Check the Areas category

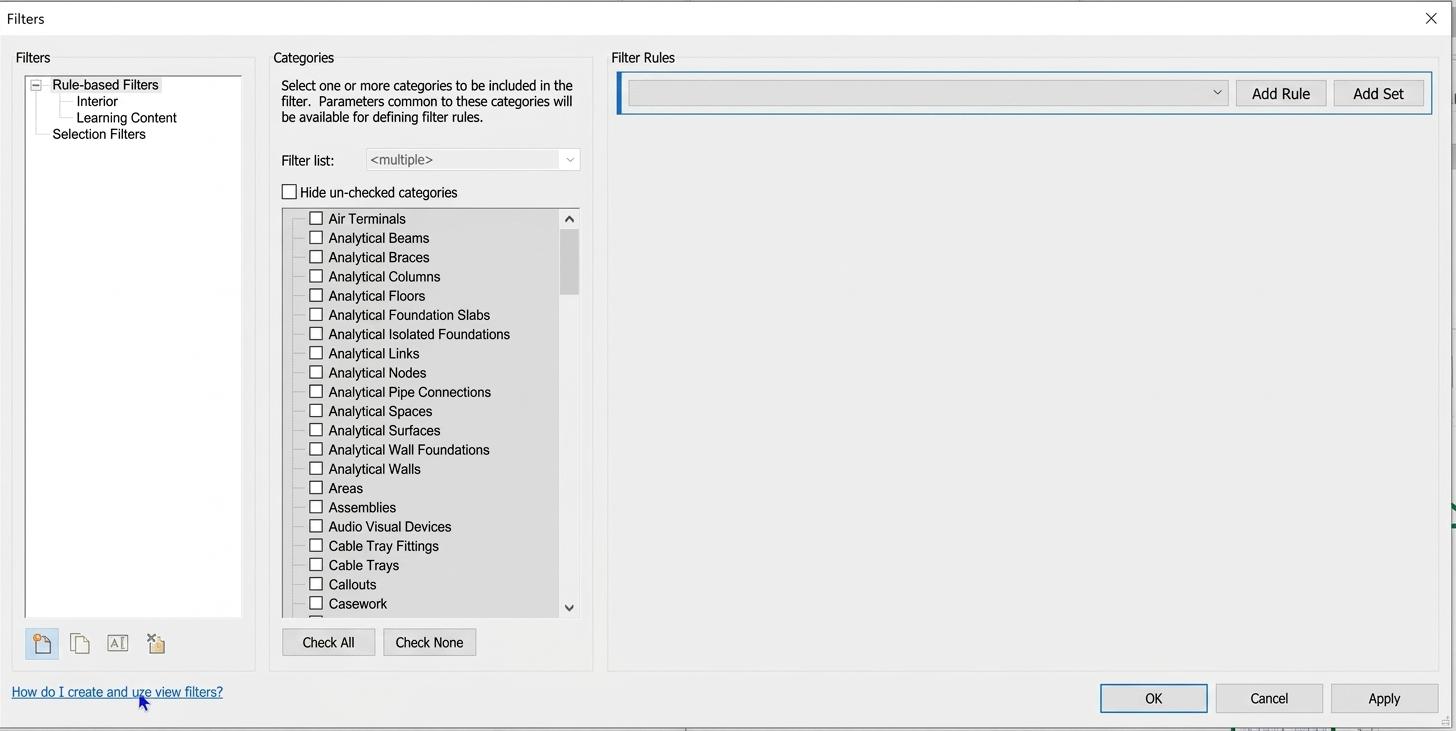pyautogui.click(x=316, y=488)
